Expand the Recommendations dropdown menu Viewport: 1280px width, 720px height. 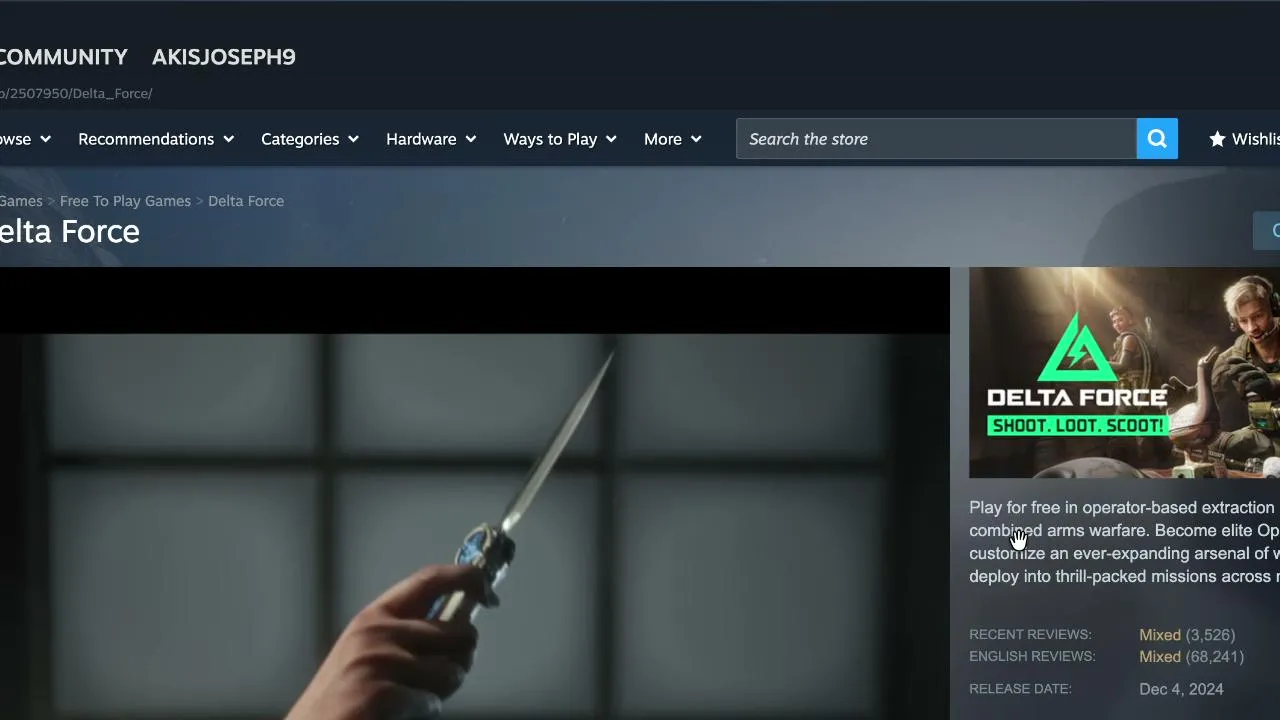(156, 139)
